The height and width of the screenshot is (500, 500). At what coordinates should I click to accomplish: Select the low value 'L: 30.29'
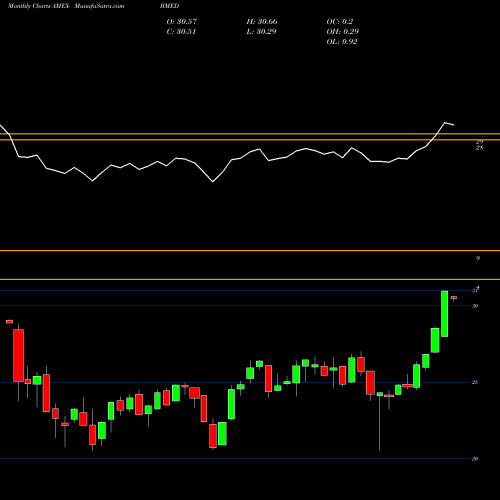261,32
